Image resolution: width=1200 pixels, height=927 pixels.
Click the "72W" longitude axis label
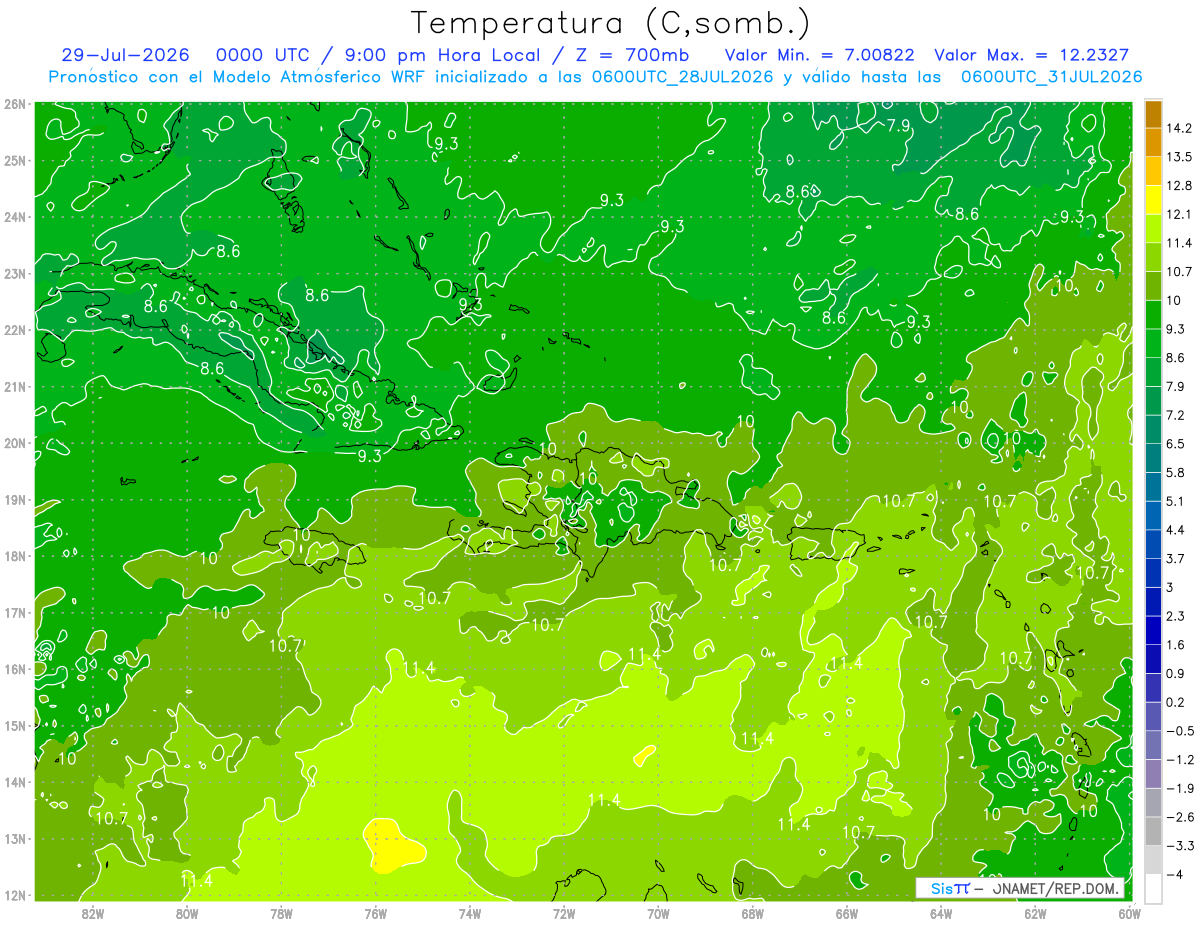pyautogui.click(x=564, y=913)
